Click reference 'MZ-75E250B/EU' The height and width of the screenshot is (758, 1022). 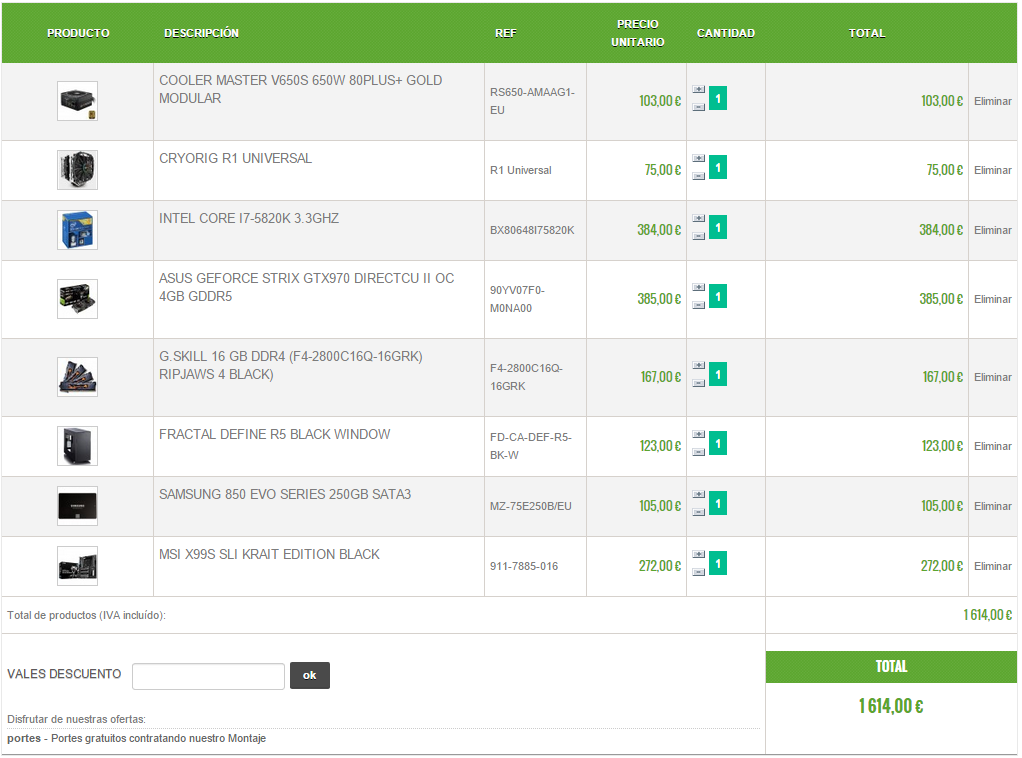[531, 506]
